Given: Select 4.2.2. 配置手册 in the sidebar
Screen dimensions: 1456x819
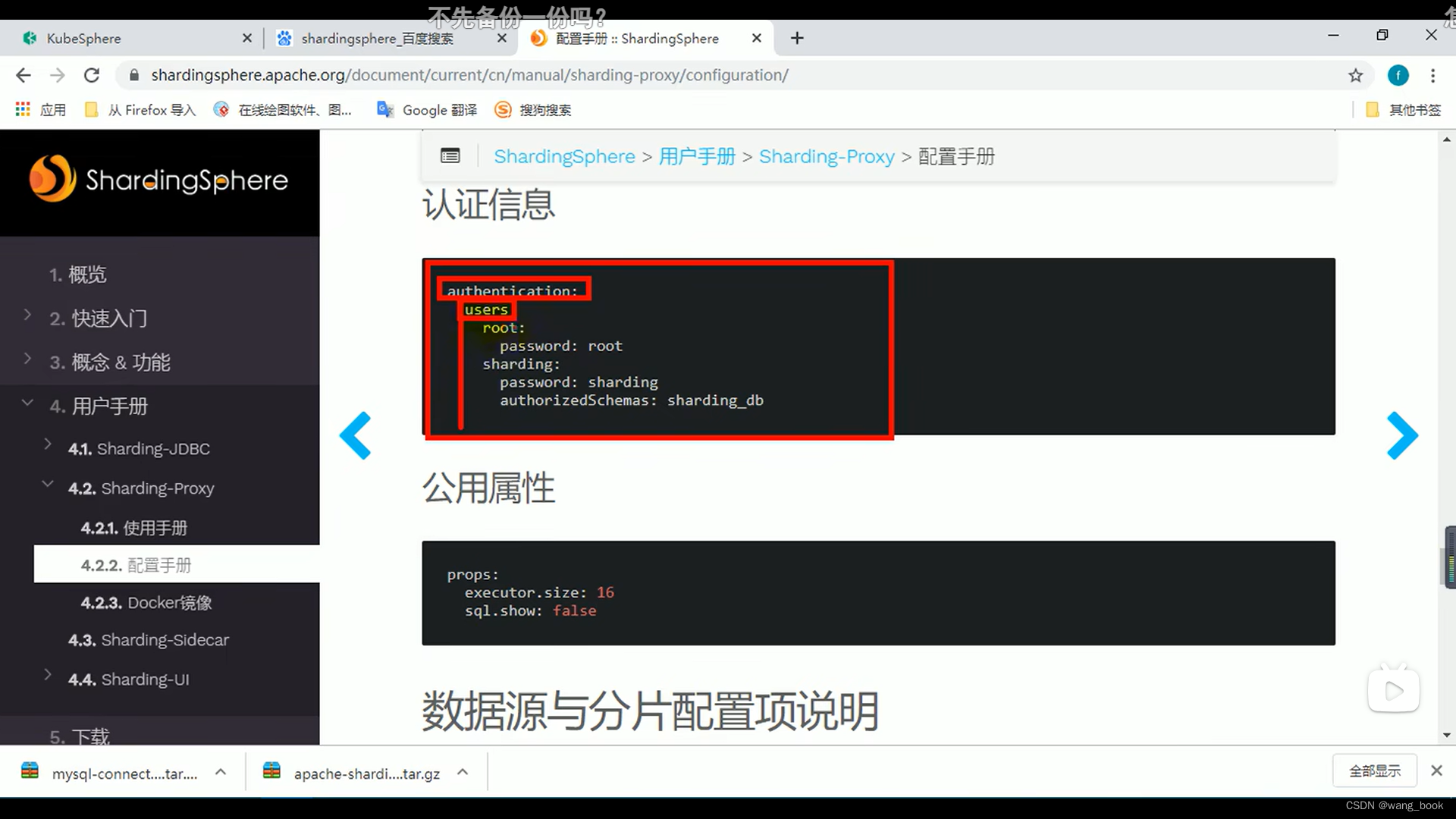Looking at the screenshot, I should [177, 564].
